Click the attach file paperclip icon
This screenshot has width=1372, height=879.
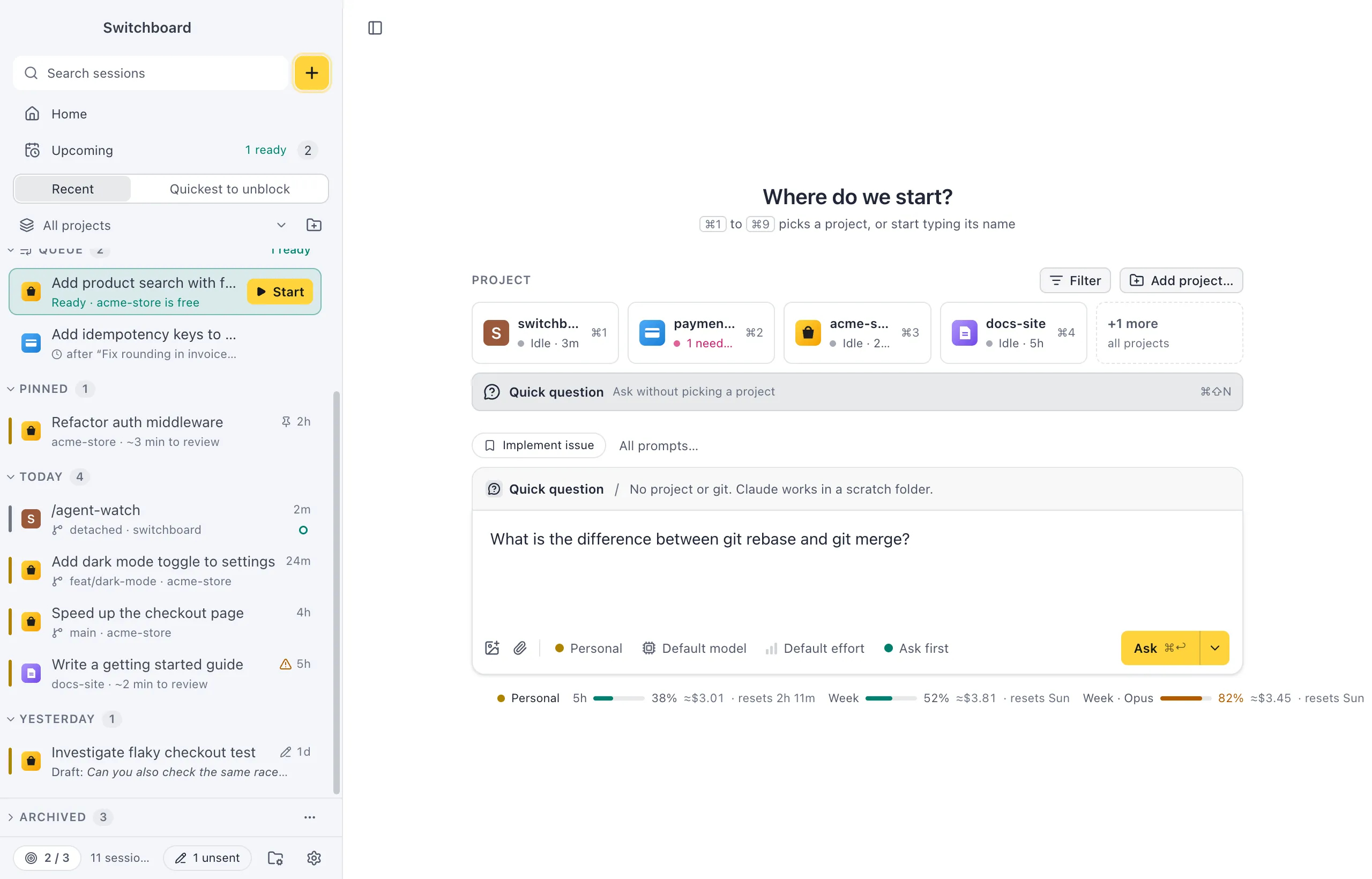pyautogui.click(x=520, y=648)
